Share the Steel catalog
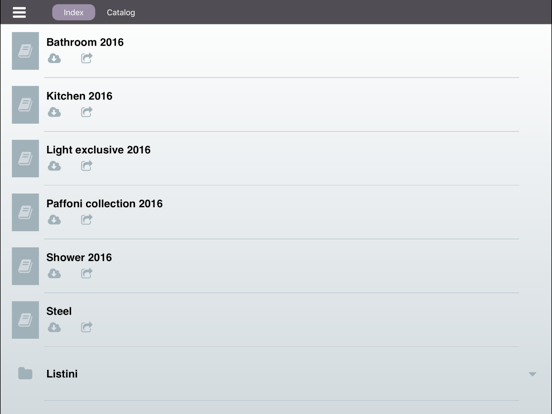Image resolution: width=552 pixels, height=414 pixels. [x=87, y=327]
